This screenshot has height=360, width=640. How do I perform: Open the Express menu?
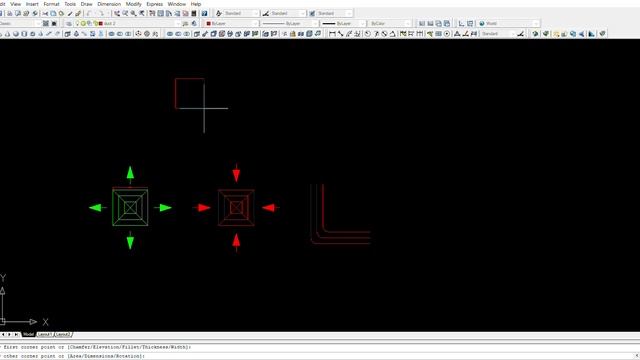pos(155,4)
